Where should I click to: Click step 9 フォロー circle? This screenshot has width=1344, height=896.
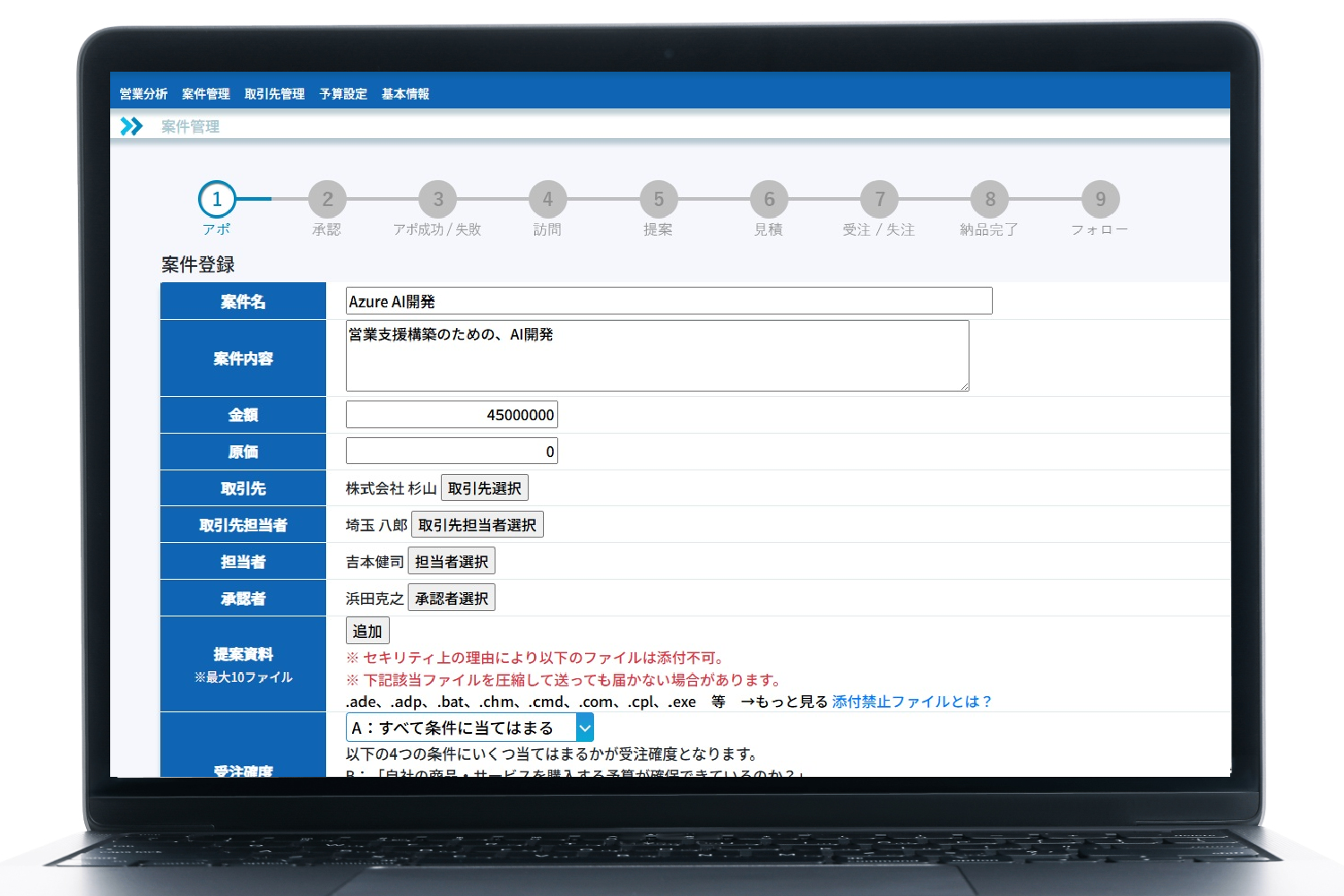click(1100, 199)
